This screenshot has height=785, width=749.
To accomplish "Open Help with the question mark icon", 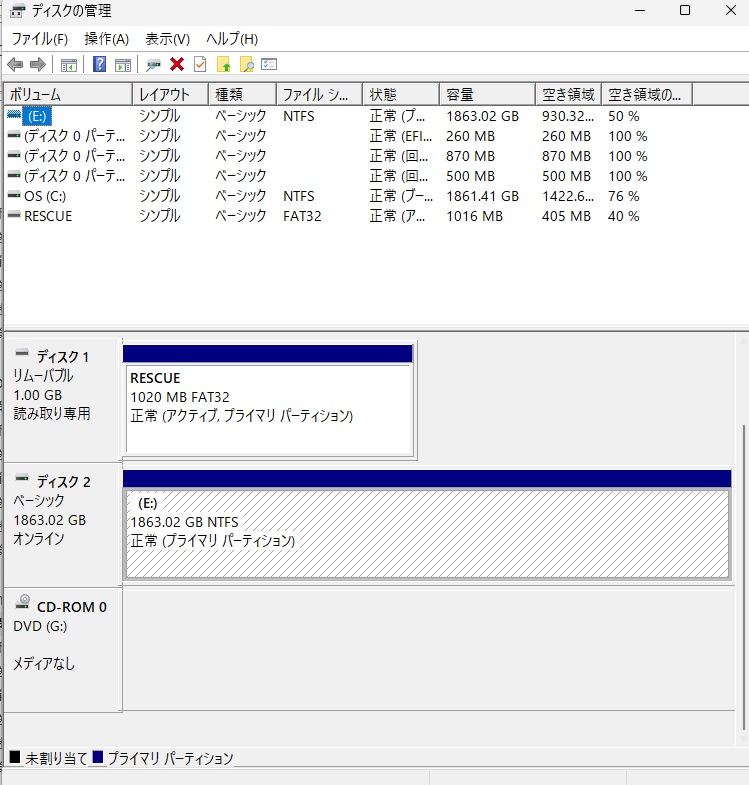I will pyautogui.click(x=100, y=64).
